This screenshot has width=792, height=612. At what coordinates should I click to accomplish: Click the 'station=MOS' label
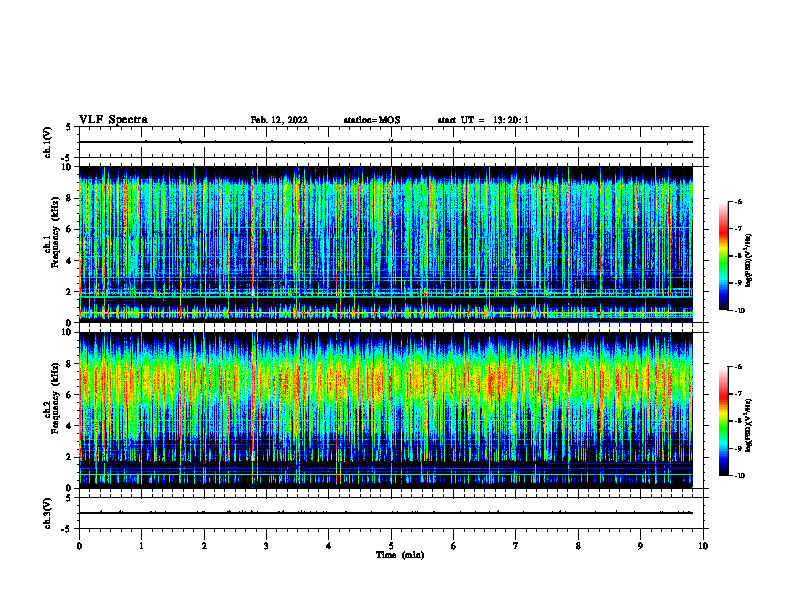(372, 120)
